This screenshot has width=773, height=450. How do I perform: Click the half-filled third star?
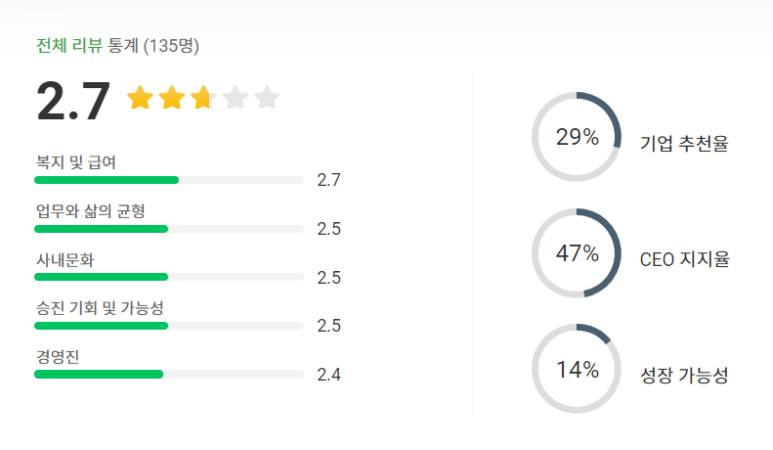point(204,97)
